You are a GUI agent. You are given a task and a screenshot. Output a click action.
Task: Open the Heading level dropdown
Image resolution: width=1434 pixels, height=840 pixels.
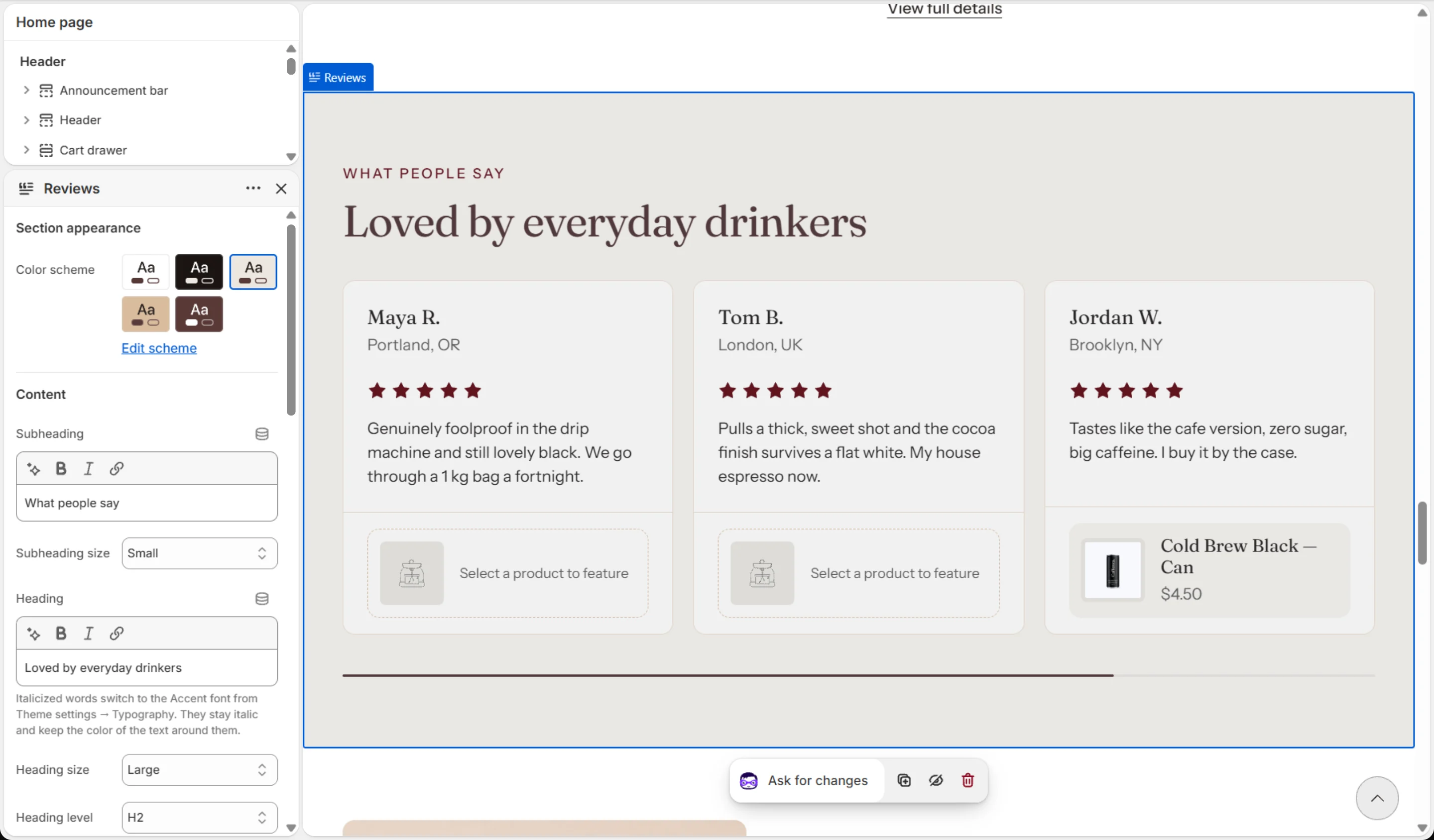tap(200, 818)
